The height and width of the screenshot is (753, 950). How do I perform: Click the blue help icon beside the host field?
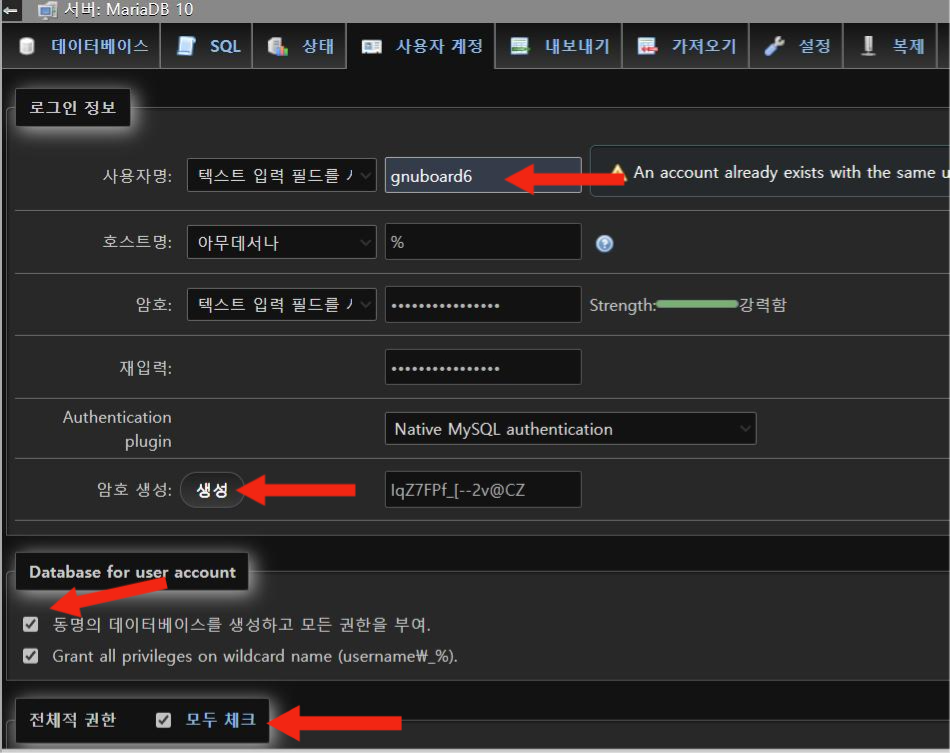(x=604, y=243)
